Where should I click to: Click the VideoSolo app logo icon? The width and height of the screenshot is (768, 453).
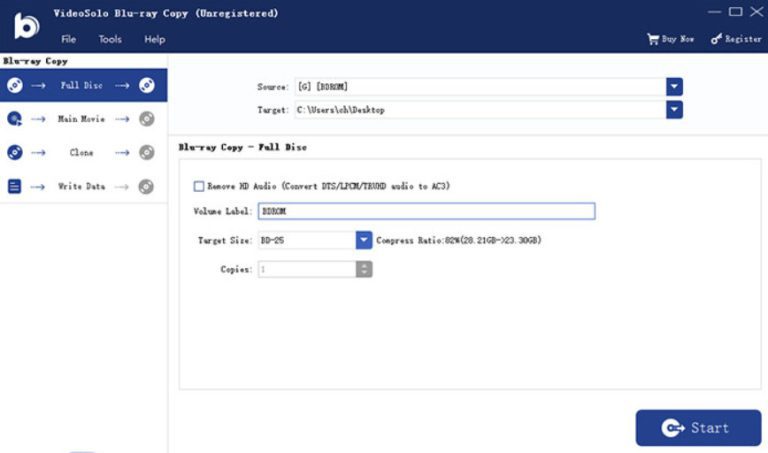coord(24,26)
